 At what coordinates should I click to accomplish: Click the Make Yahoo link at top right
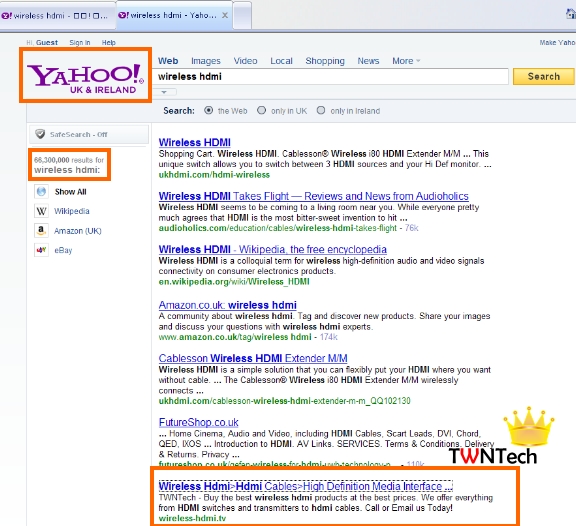[x=557, y=43]
